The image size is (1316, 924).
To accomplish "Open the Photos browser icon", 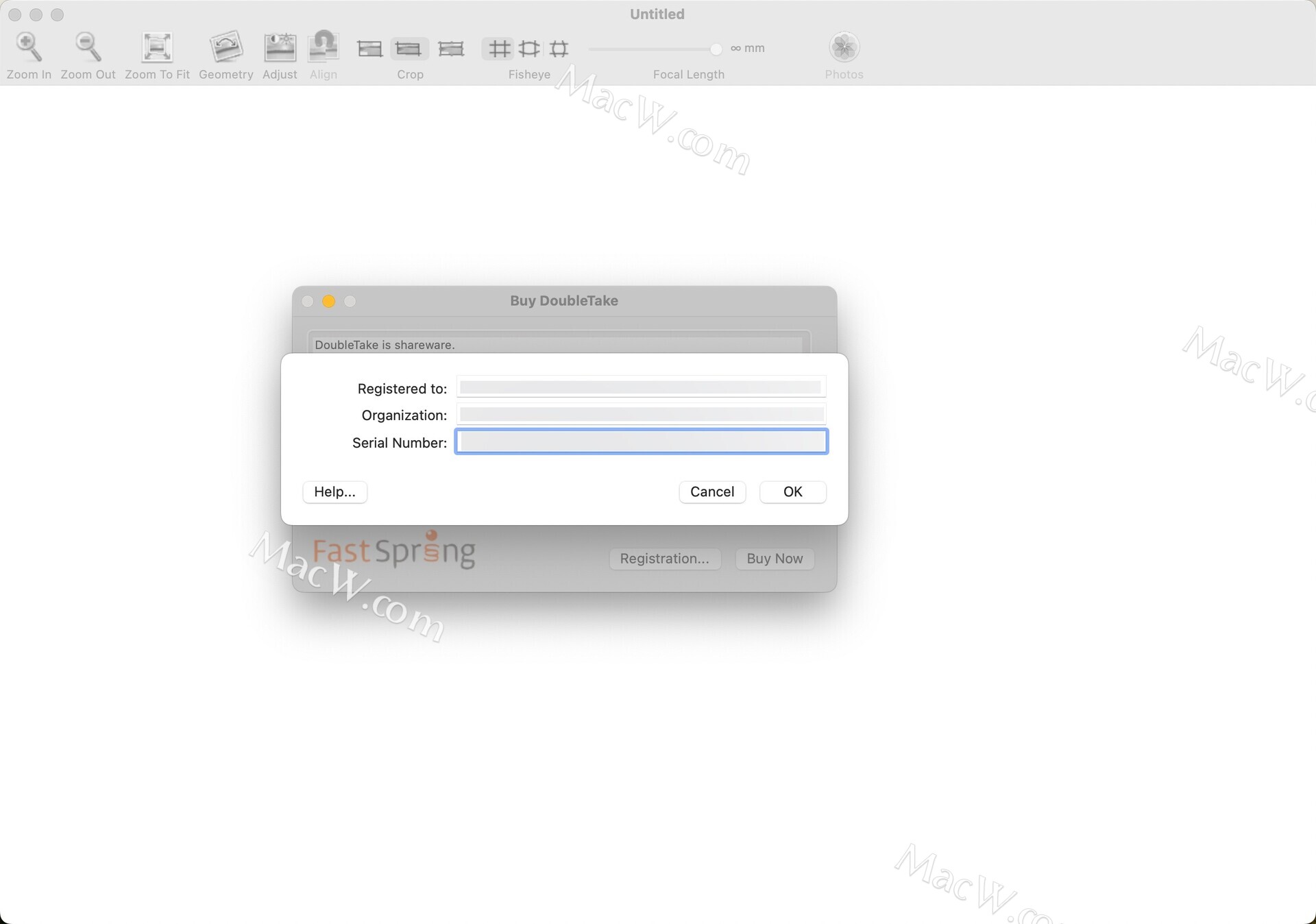I will (844, 47).
